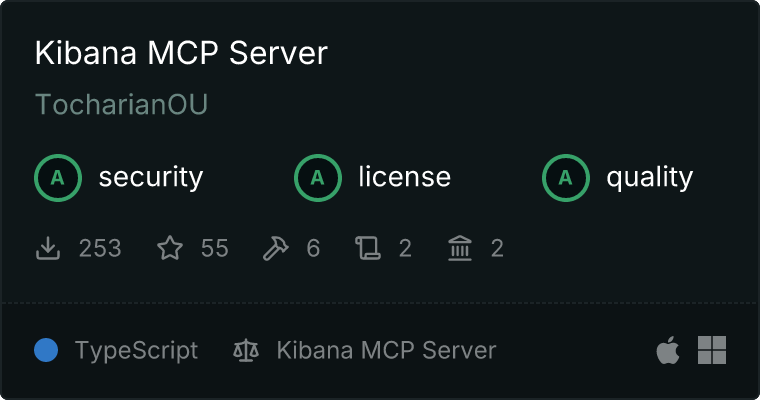Select the security label text
The width and height of the screenshot is (760, 400).
click(x=151, y=177)
